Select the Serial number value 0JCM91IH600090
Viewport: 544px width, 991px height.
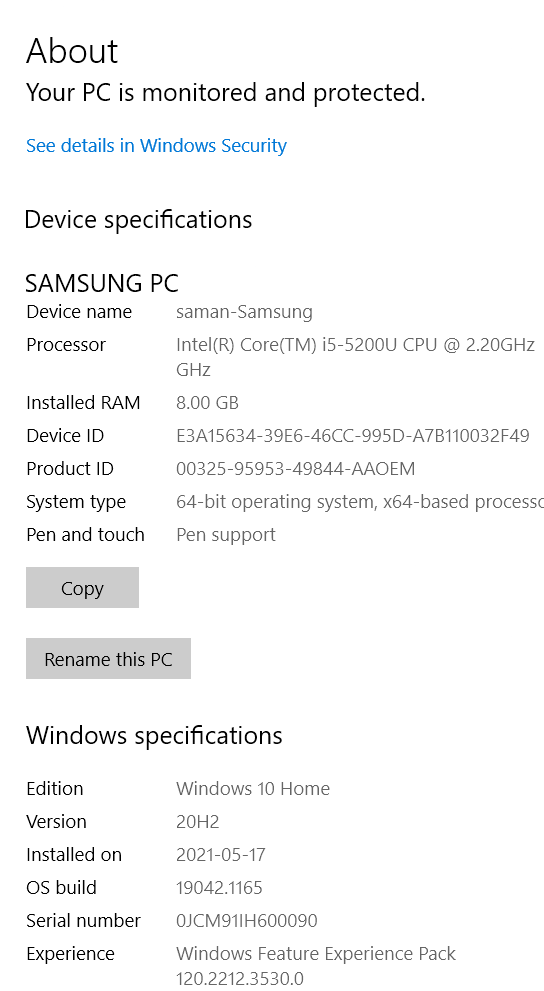click(246, 920)
